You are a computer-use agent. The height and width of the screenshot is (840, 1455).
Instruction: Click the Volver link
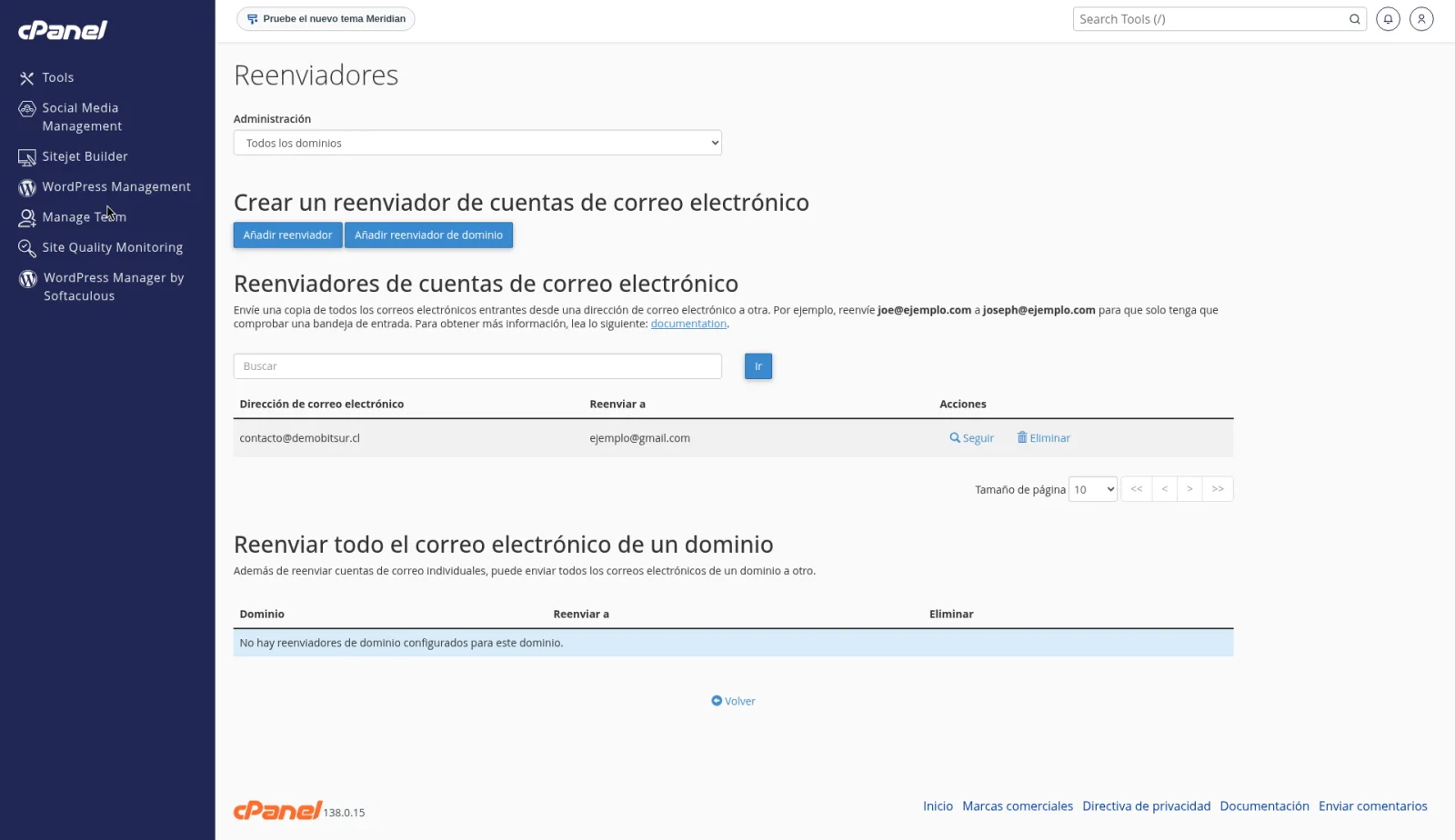tap(733, 701)
